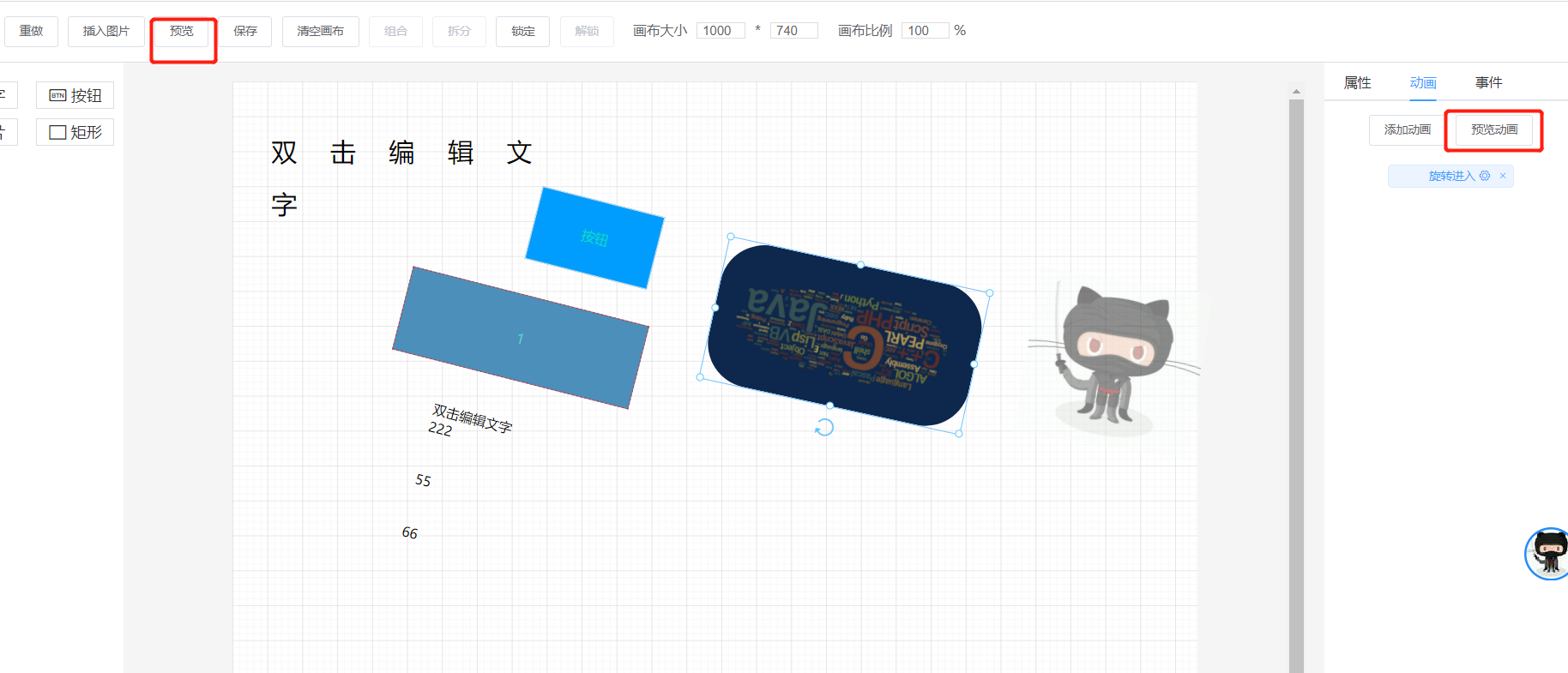
Task: Click the rotate handle below selected image
Action: coord(824,427)
